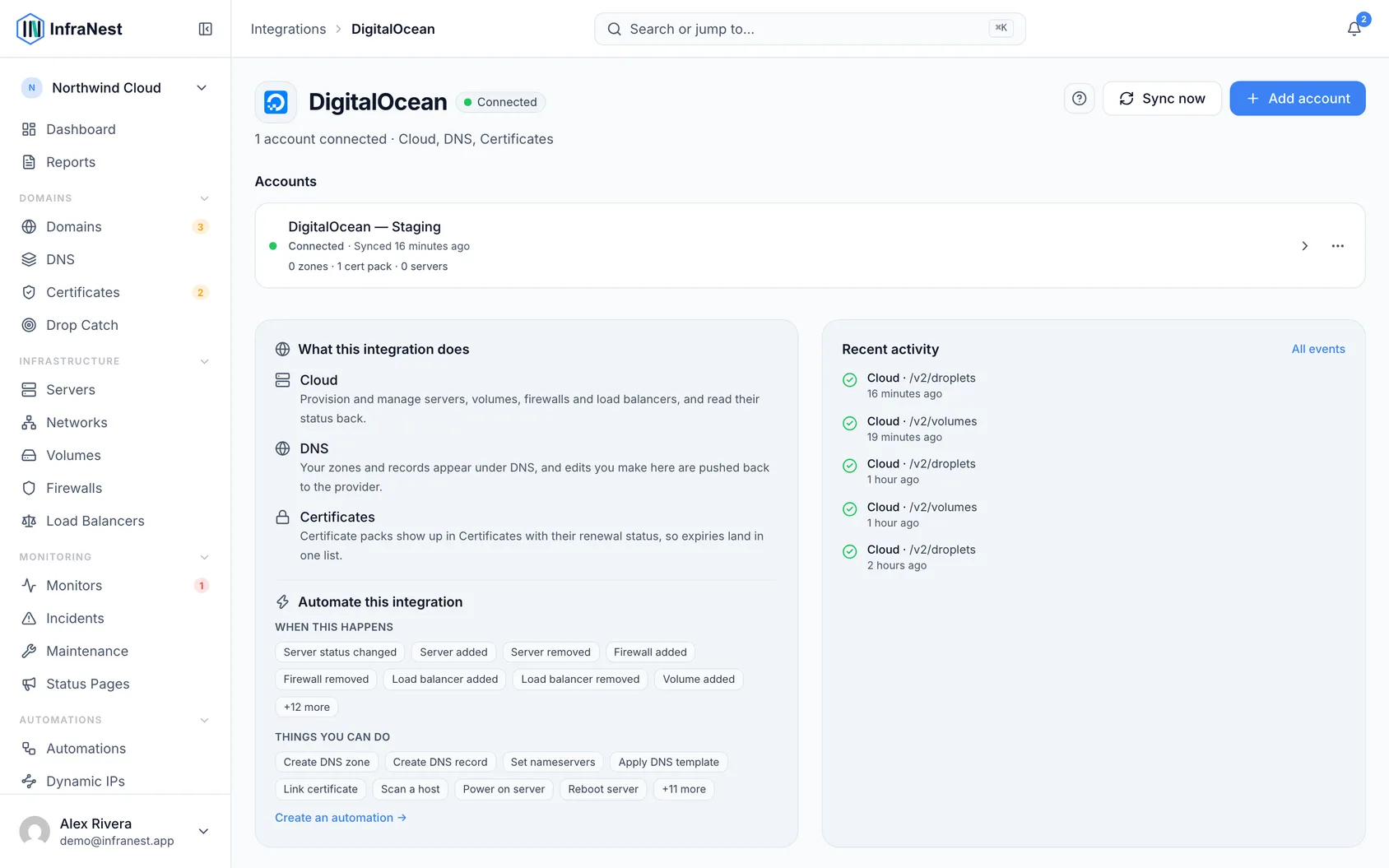Screen dimensions: 1389x868
Task: Click Sync now
Action: click(x=1162, y=99)
